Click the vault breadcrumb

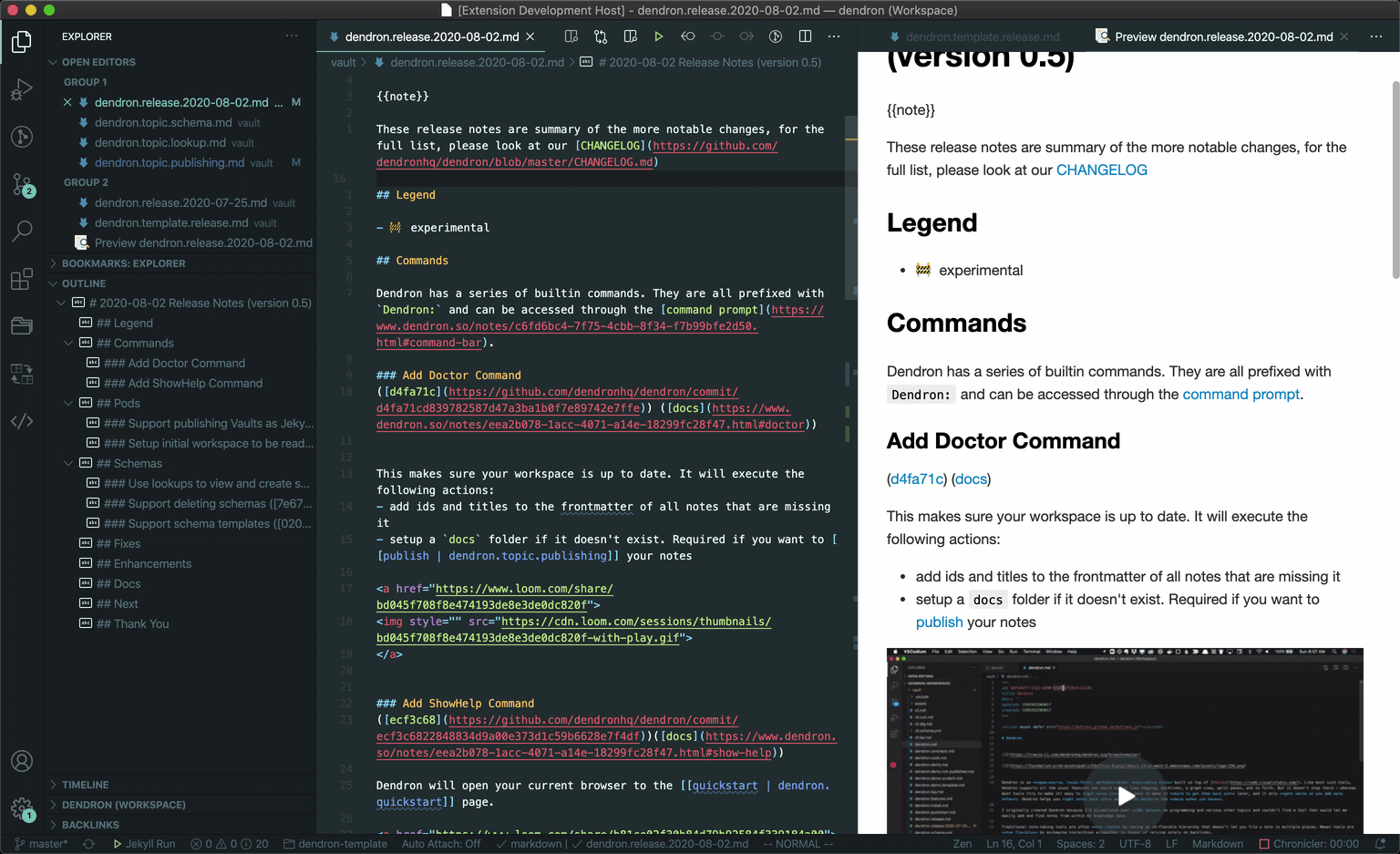(x=344, y=62)
